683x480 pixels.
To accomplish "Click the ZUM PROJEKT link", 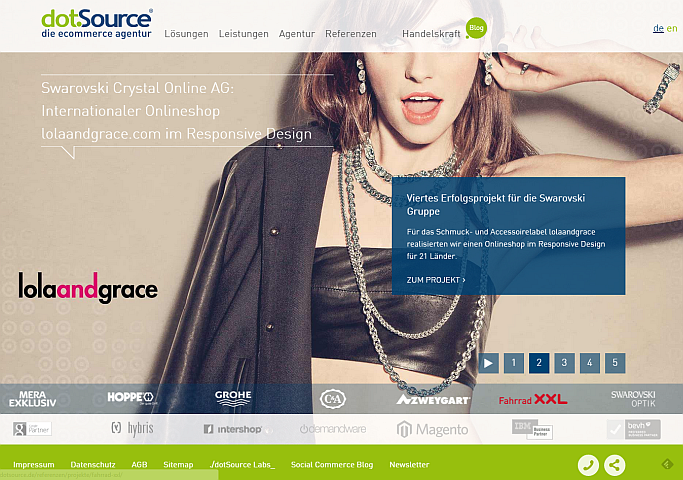I will tap(436, 280).
